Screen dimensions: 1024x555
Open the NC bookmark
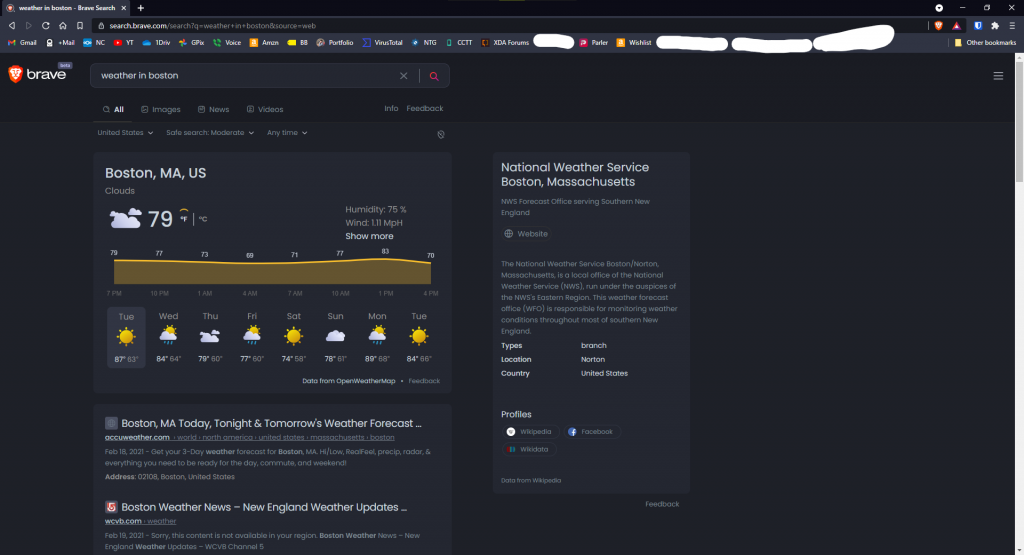pyautogui.click(x=94, y=42)
